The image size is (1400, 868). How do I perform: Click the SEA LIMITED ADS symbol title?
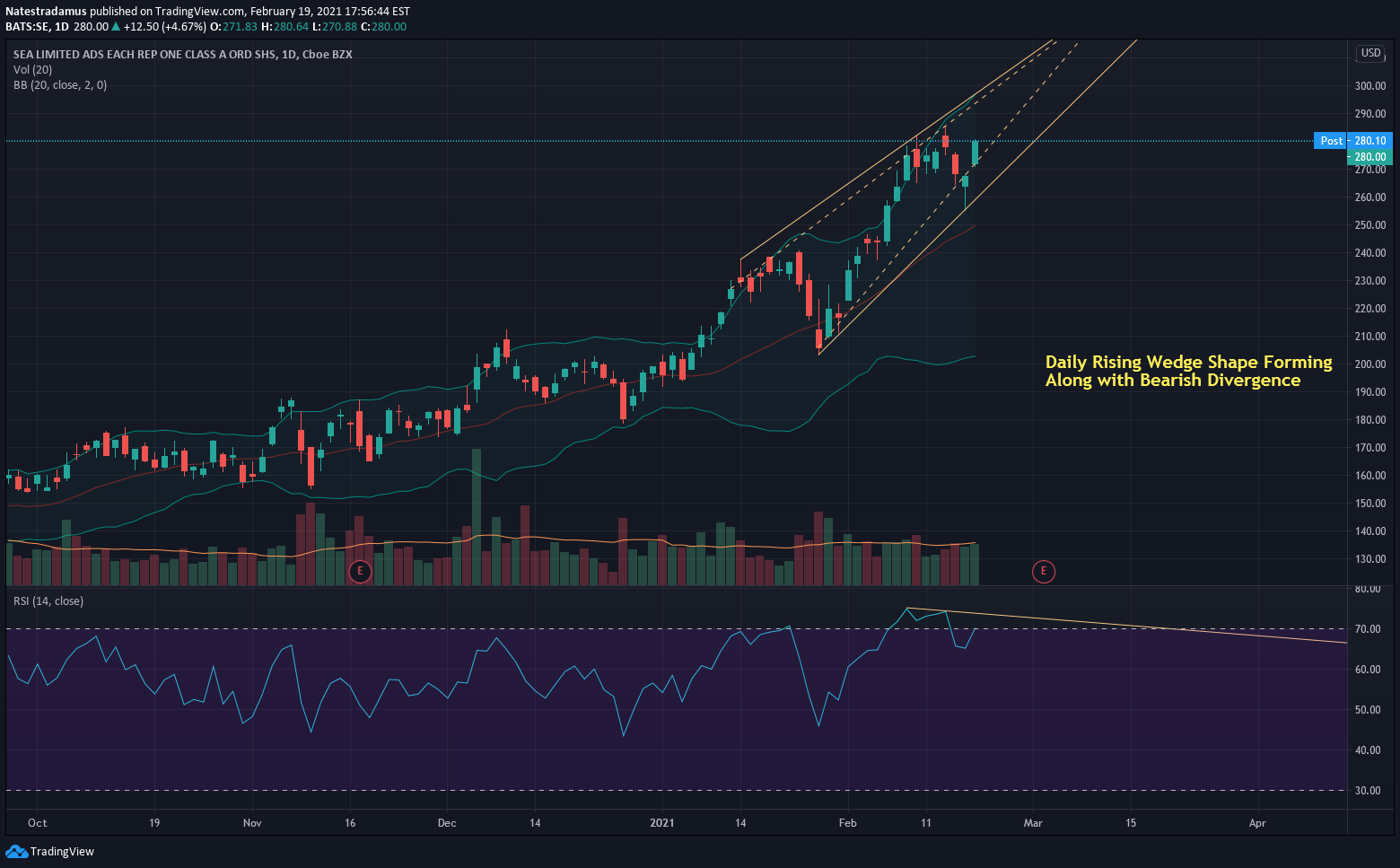[x=183, y=55]
